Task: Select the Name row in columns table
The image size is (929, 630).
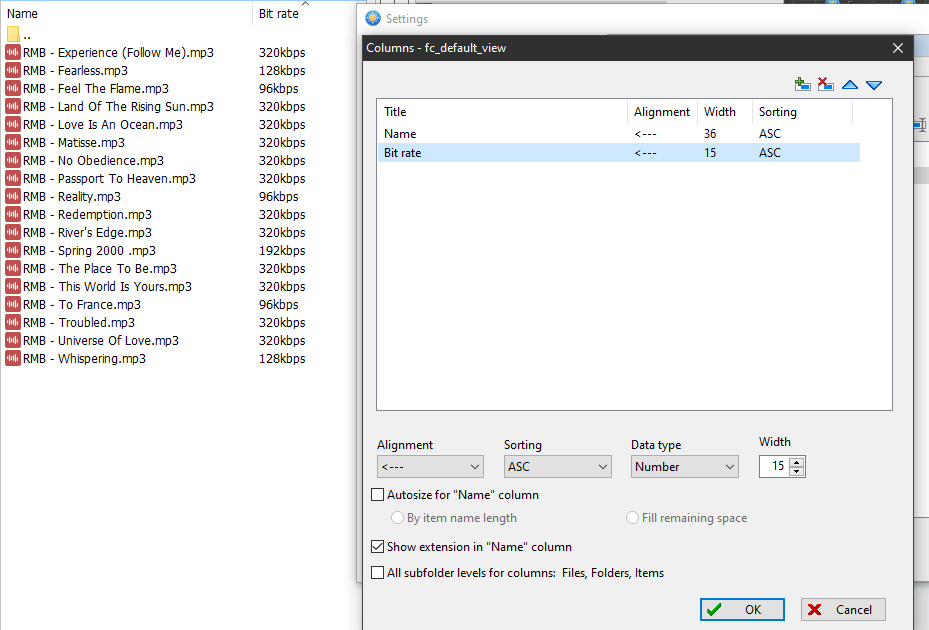Action: [400, 134]
